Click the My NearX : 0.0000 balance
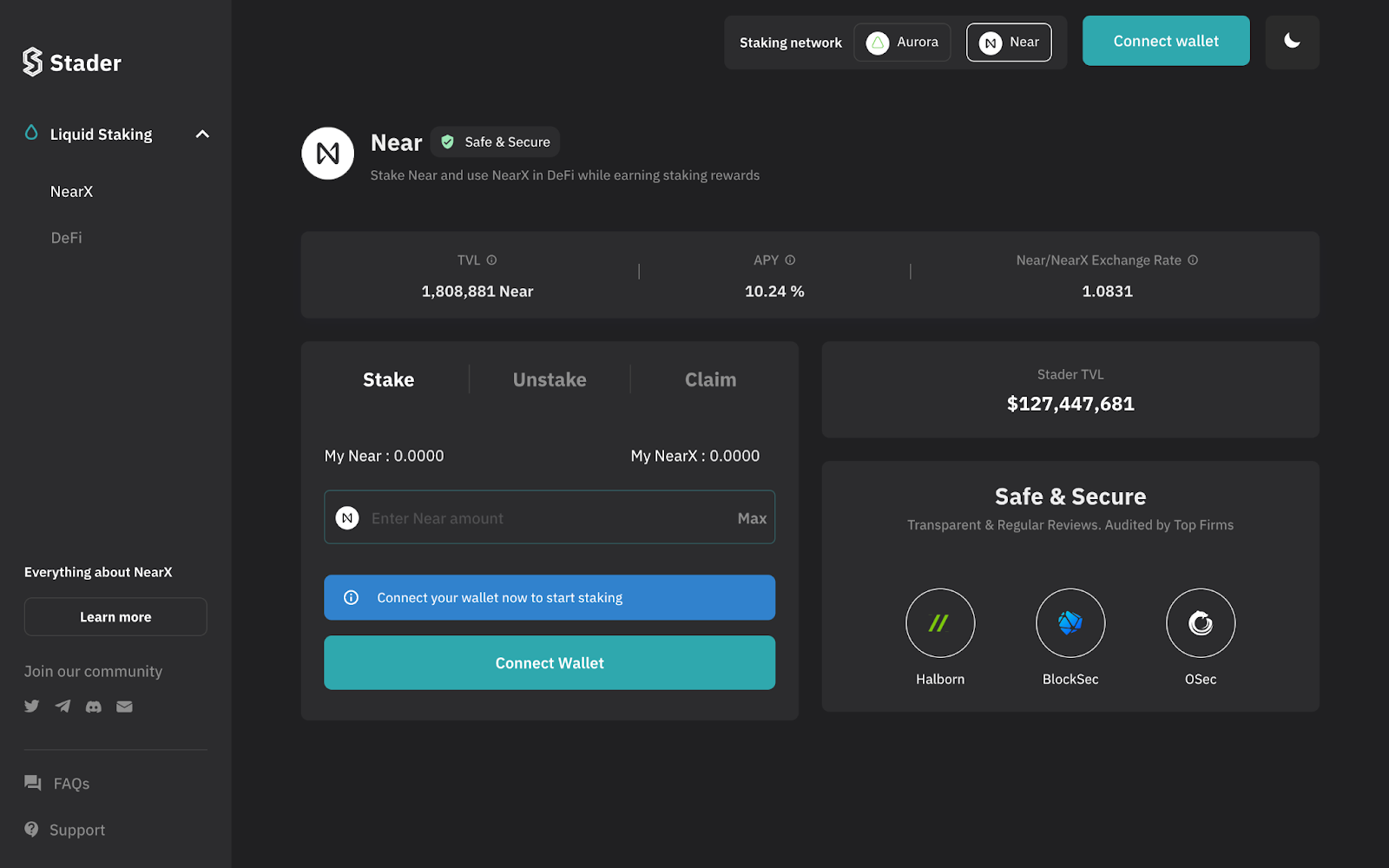Screen dimensions: 1389x868 [695, 457]
